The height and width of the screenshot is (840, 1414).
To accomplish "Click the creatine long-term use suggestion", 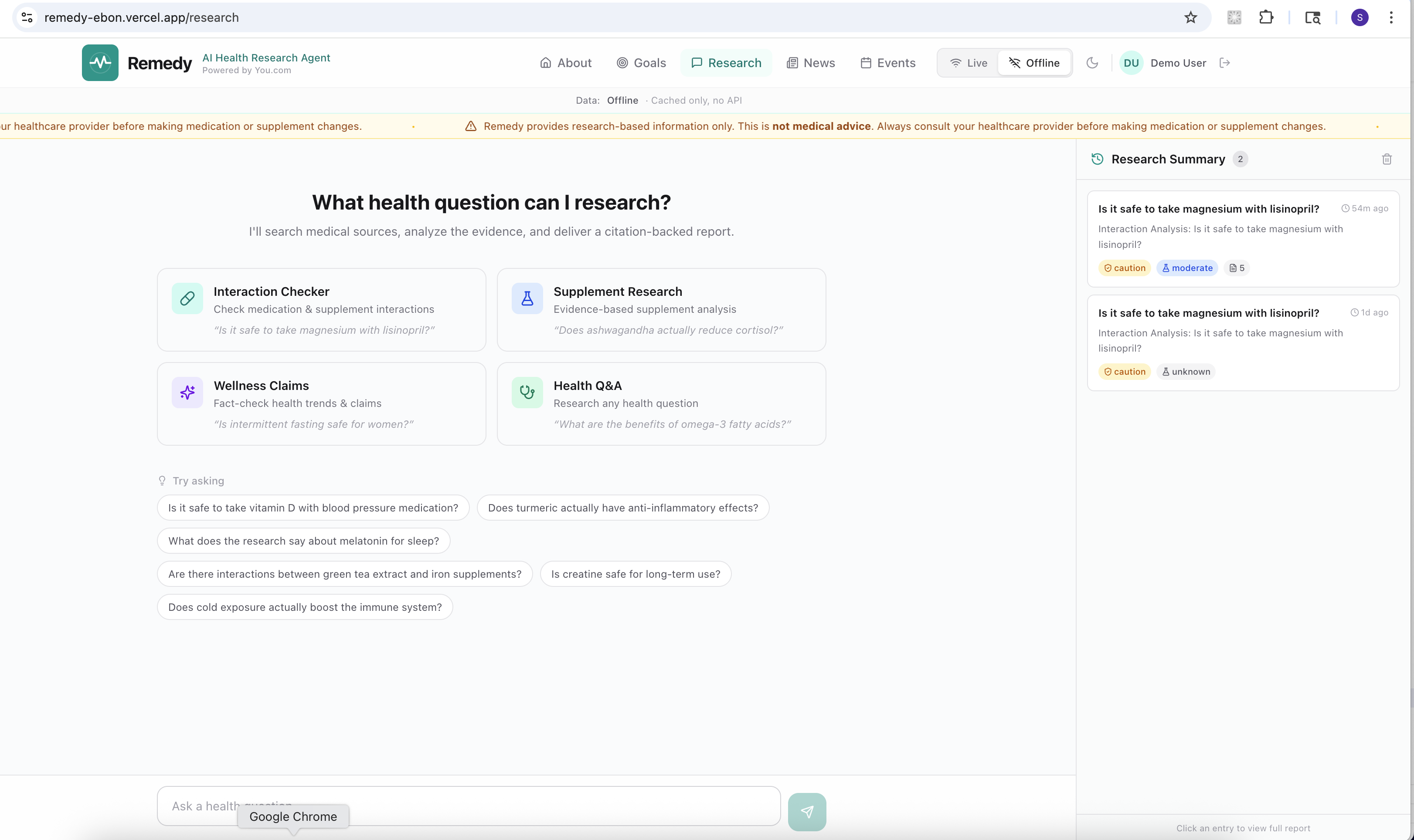I will click(636, 574).
